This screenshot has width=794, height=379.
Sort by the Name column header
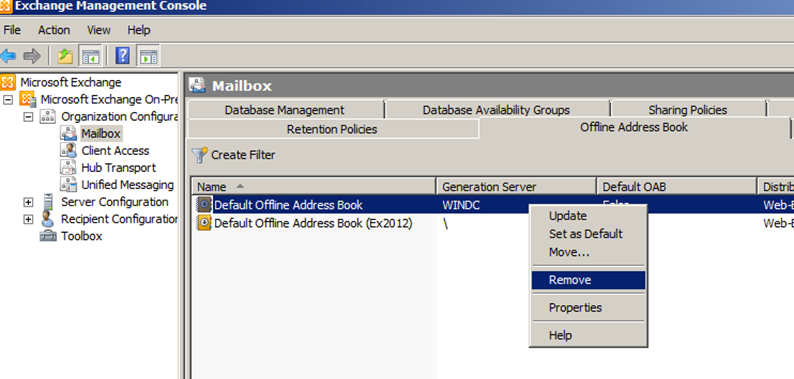(x=313, y=186)
